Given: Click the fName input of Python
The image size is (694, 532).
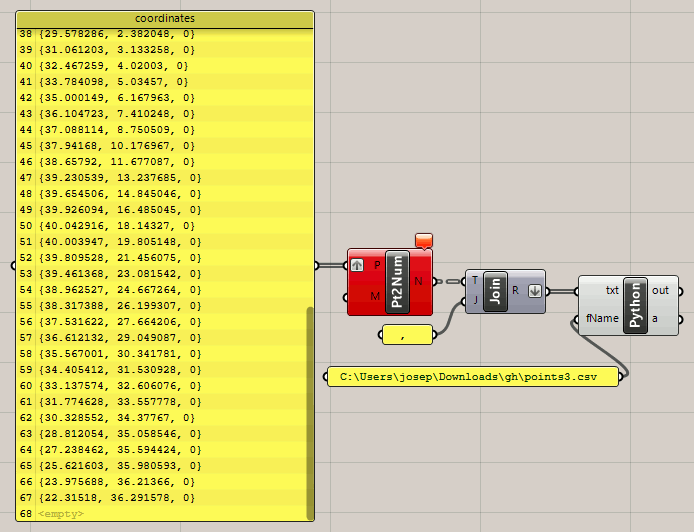Looking at the screenshot, I should pos(602,318).
